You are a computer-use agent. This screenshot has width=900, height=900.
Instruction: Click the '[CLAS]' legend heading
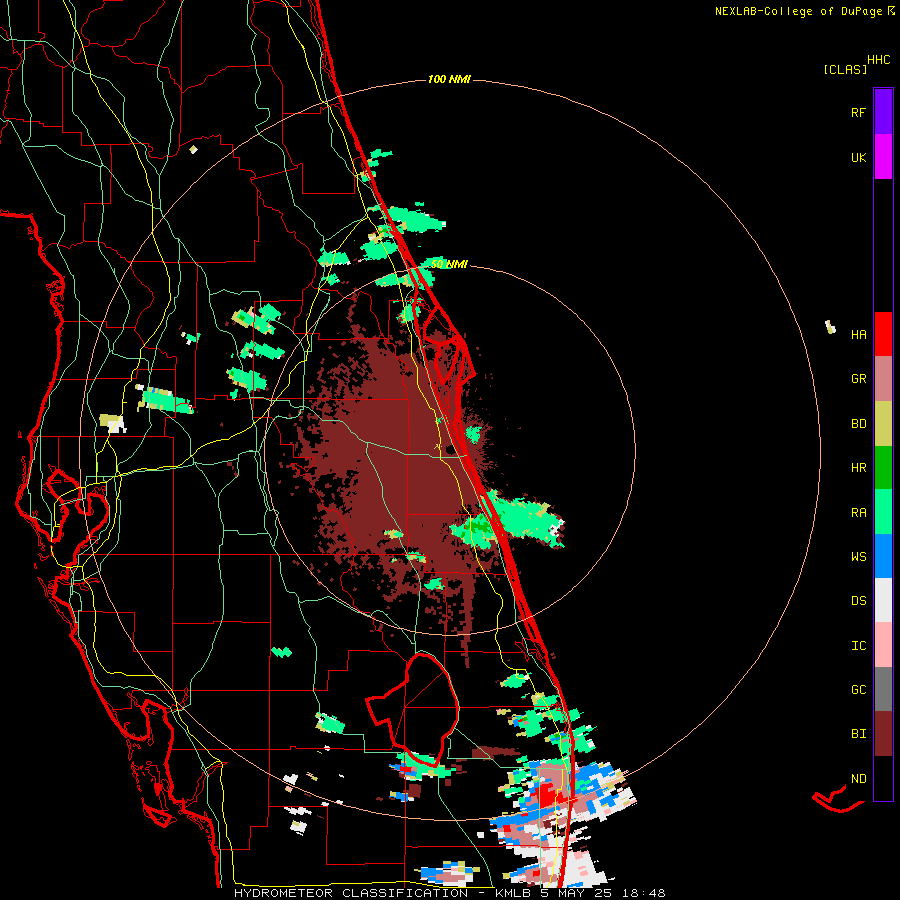[845, 70]
